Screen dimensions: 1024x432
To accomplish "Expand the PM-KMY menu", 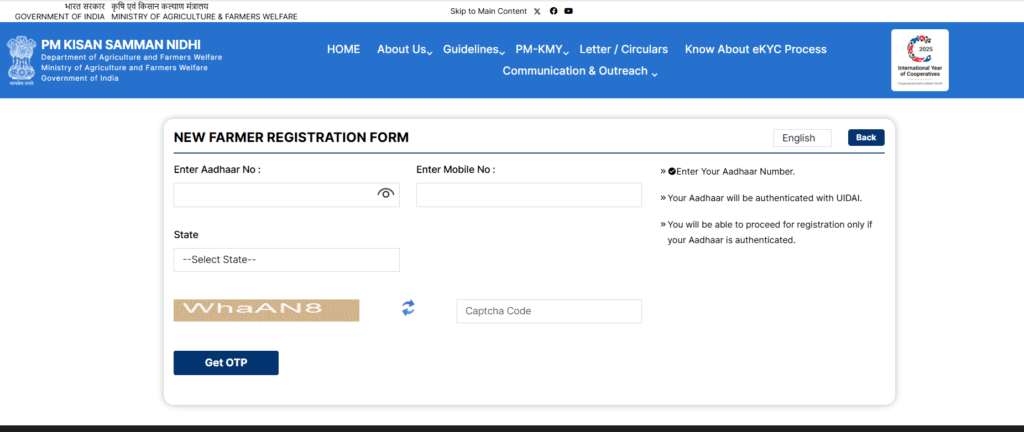I will (x=542, y=50).
